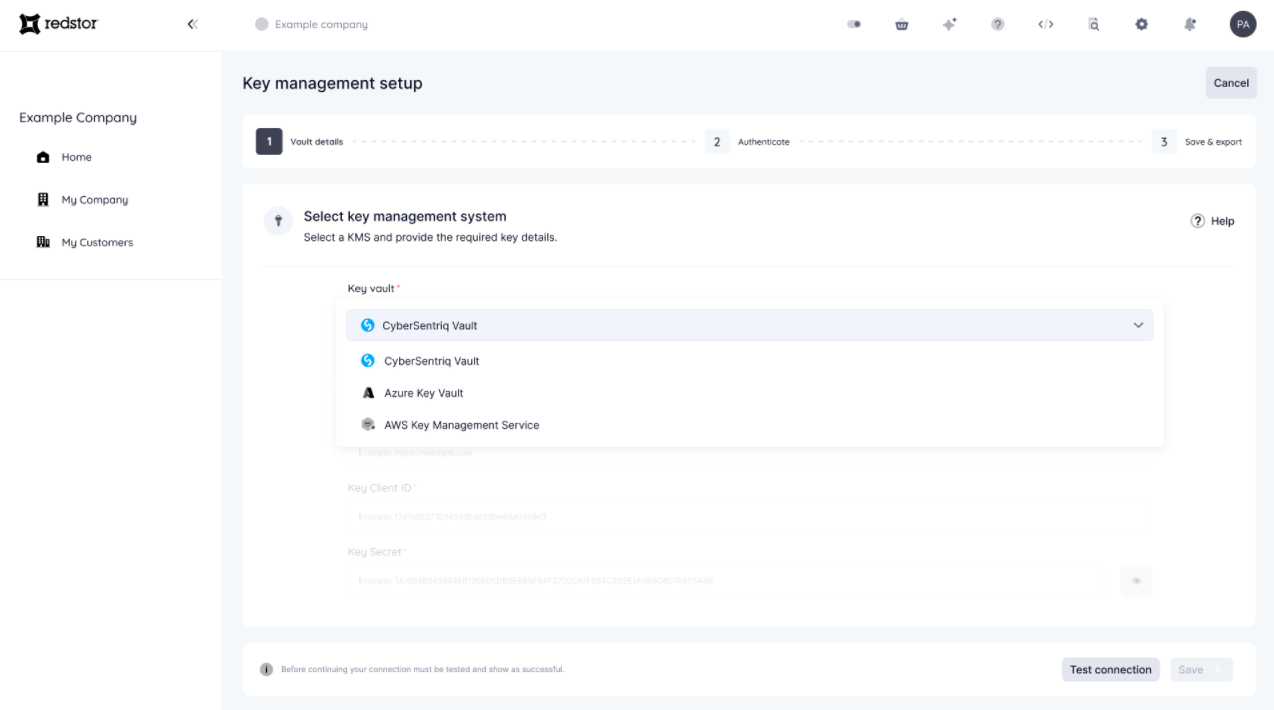
Task: Click Test connection button
Action: coord(1110,670)
